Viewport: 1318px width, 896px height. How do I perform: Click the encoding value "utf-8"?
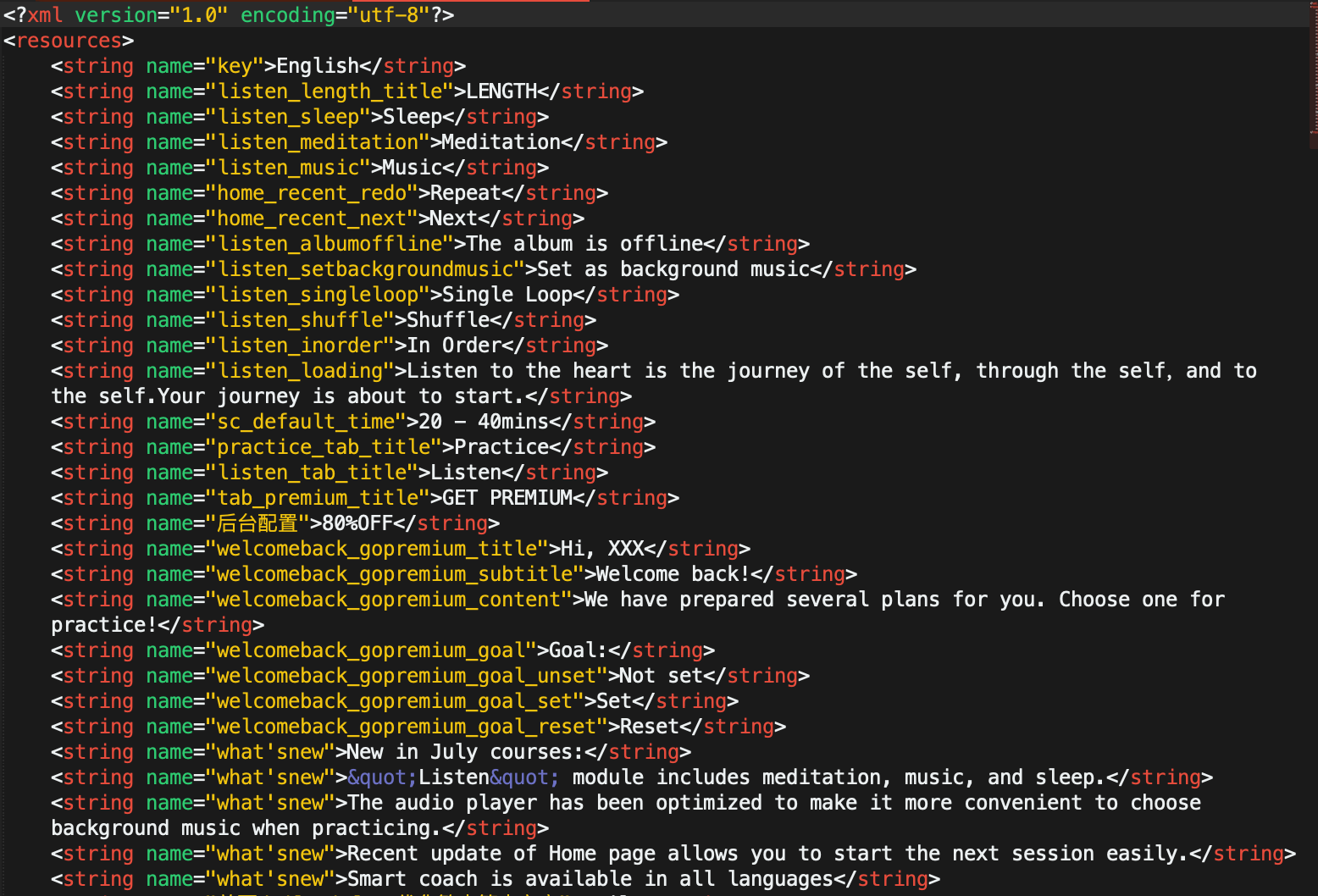coord(389,15)
